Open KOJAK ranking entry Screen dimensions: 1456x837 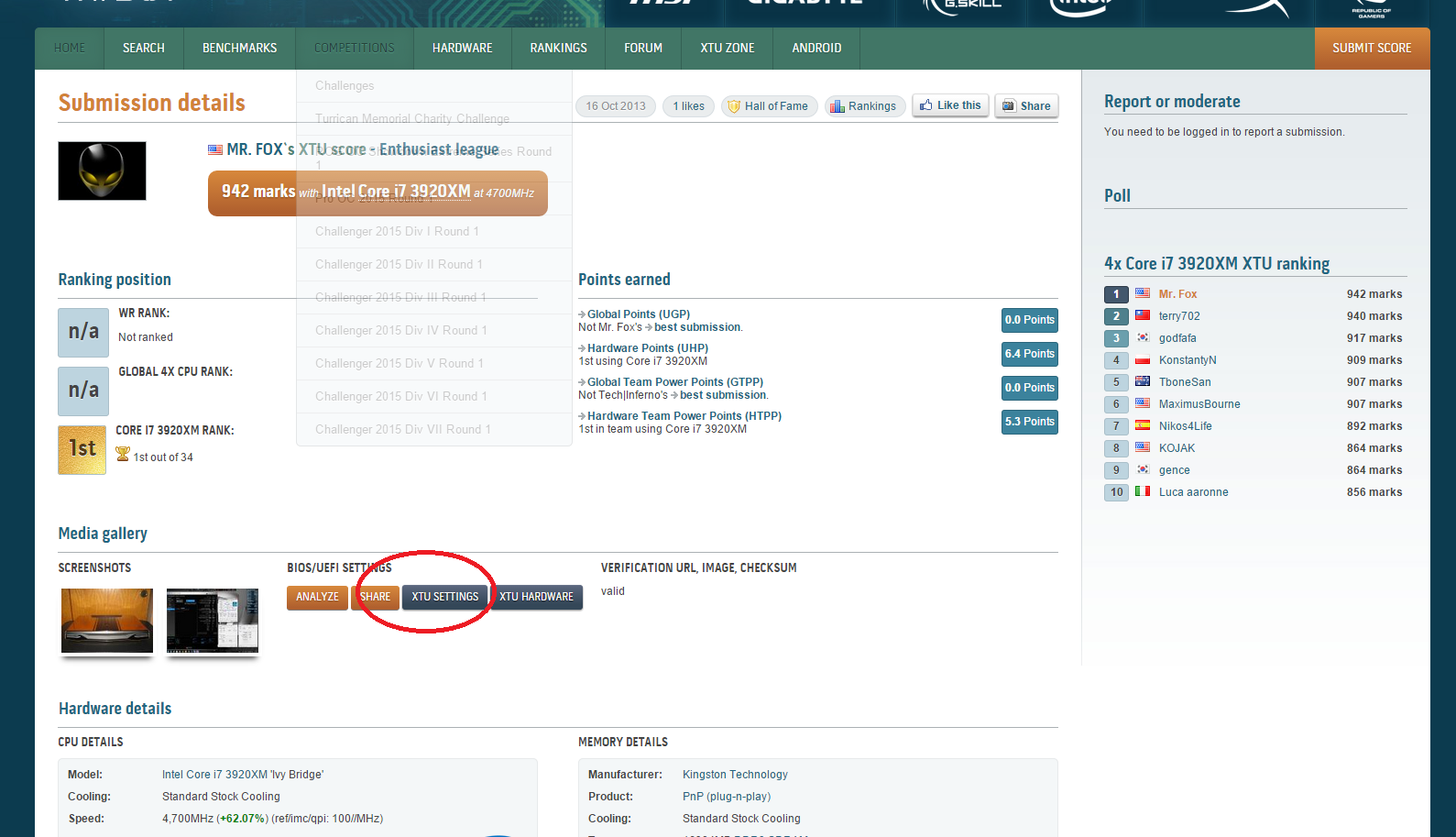pos(1177,448)
